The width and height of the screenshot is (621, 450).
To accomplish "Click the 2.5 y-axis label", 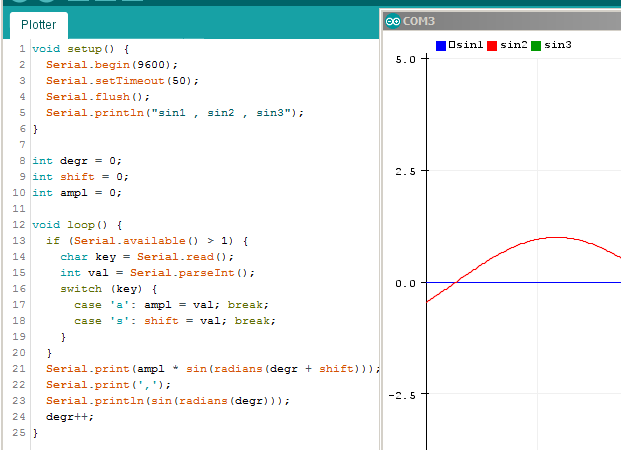I will (x=406, y=171).
